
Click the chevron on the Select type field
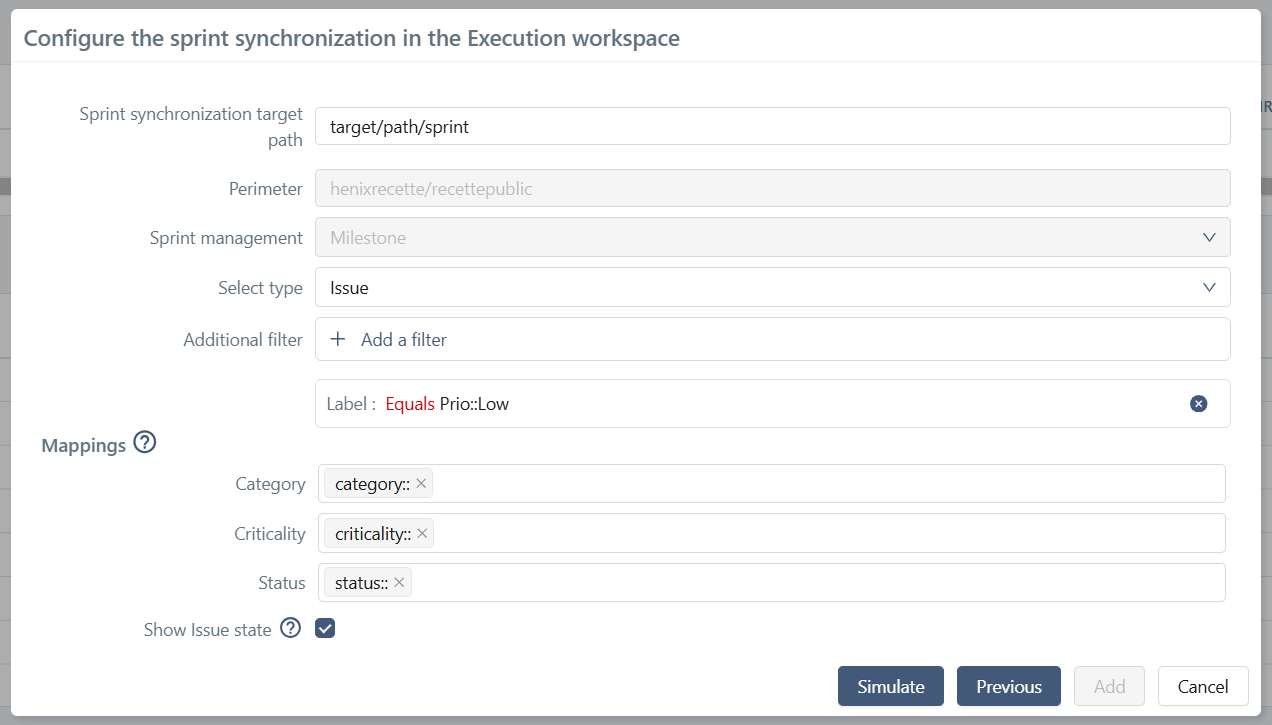pos(1208,287)
